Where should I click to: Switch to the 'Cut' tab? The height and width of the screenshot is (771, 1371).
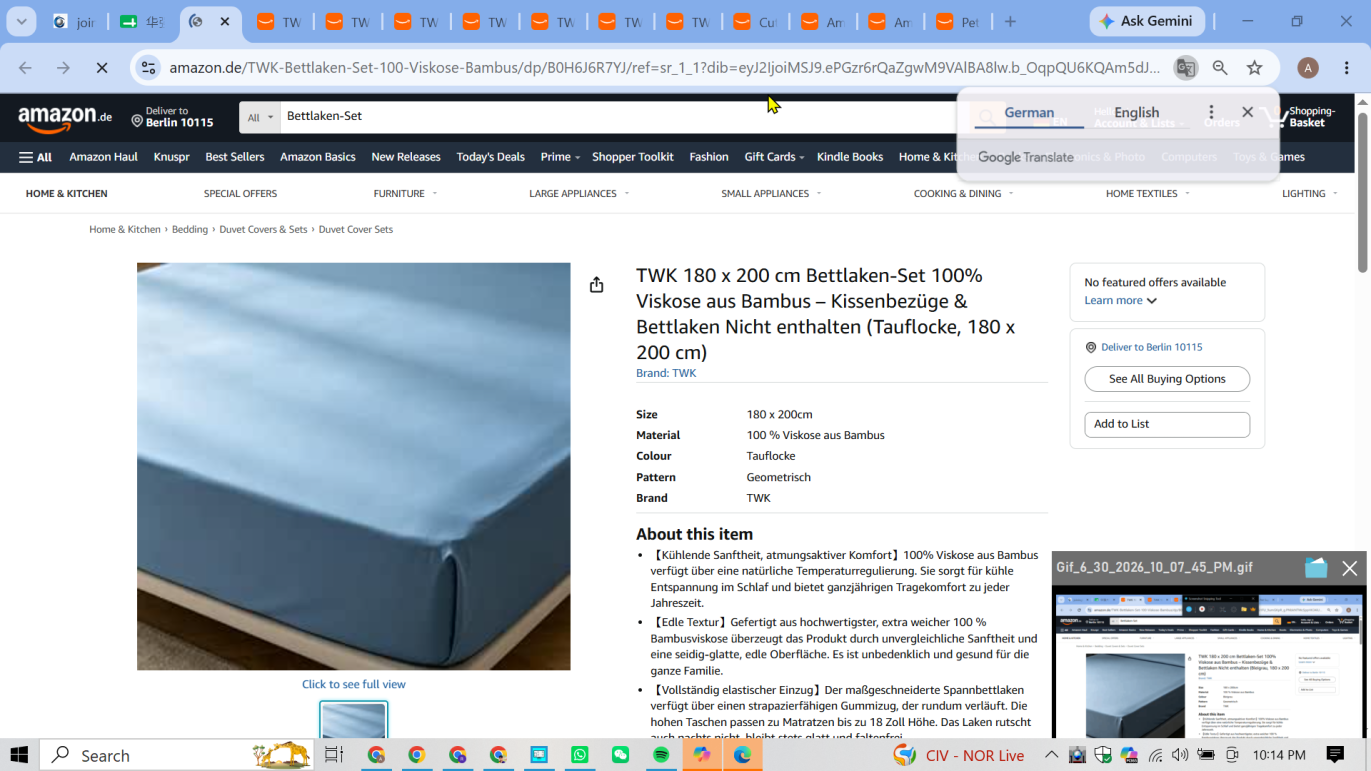(x=756, y=22)
